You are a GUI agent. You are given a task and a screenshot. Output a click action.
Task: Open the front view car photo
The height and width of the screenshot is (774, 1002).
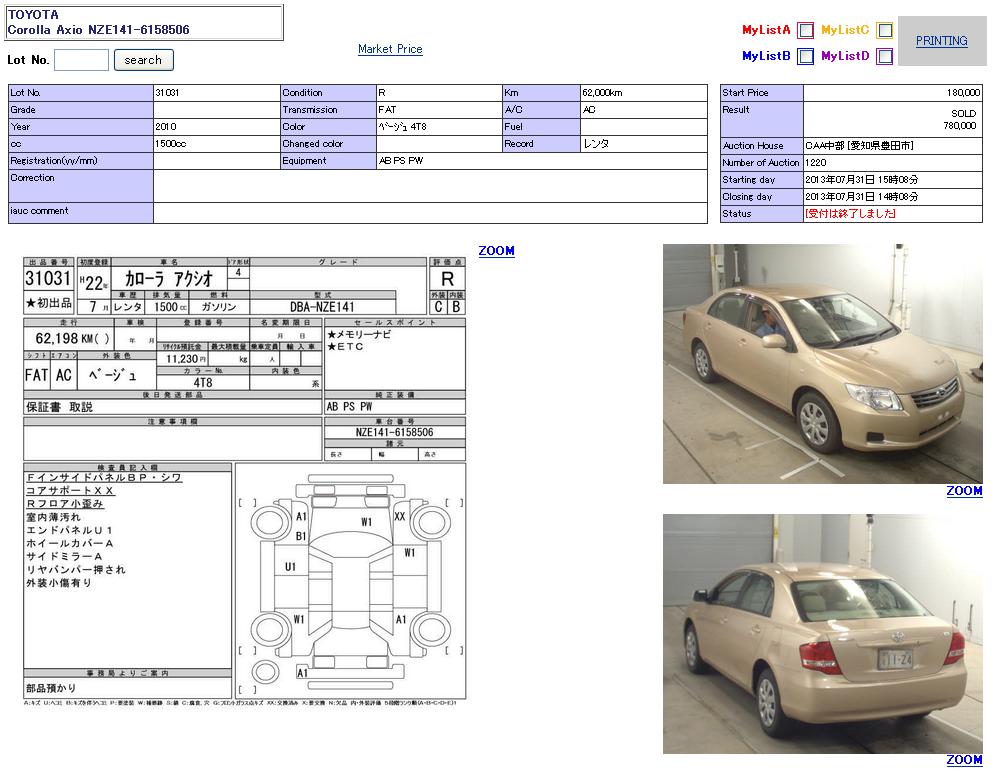pyautogui.click(x=822, y=364)
